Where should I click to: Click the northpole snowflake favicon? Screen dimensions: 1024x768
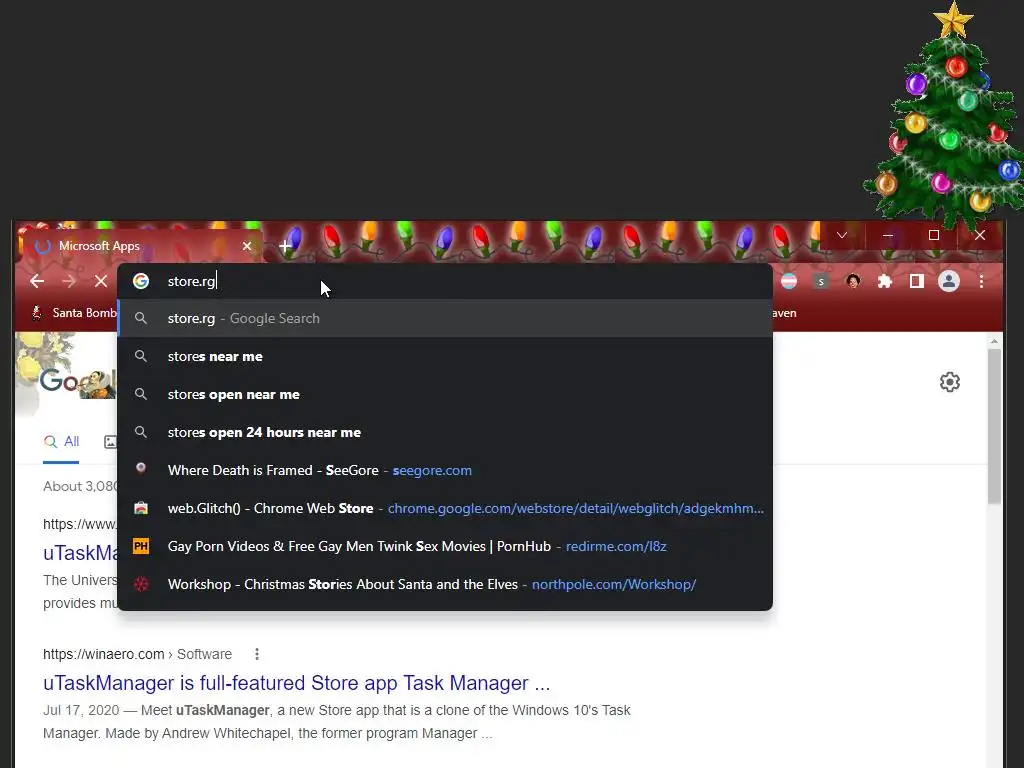[x=141, y=584]
